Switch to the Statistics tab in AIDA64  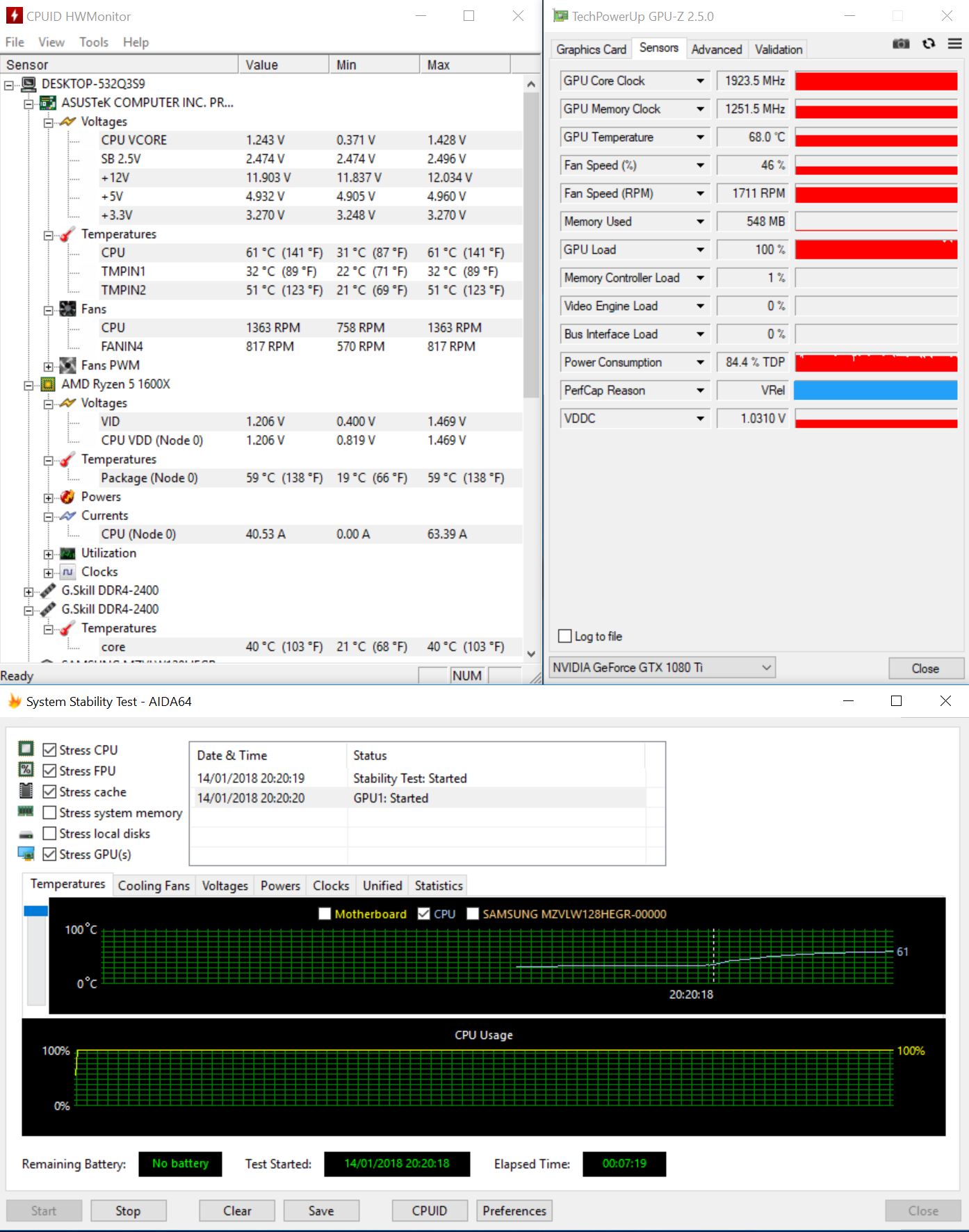click(x=439, y=885)
